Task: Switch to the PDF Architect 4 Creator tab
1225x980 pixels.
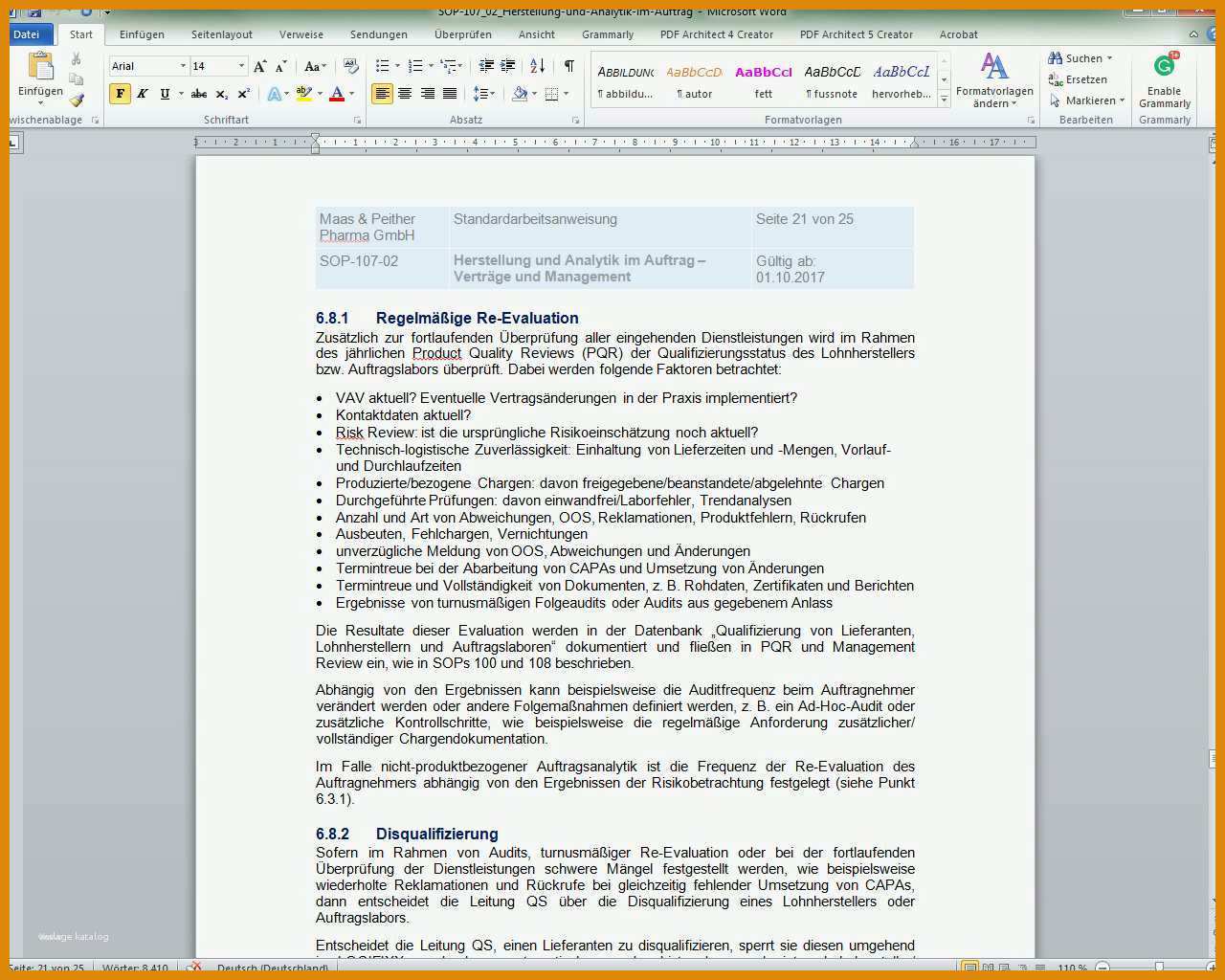Action: pyautogui.click(x=717, y=34)
